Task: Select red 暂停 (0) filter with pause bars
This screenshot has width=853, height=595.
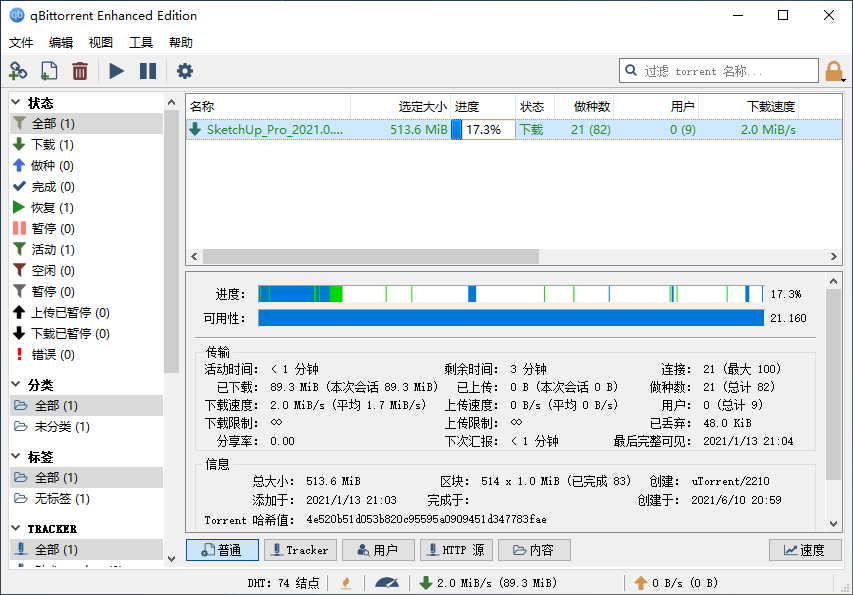Action: tap(86, 228)
